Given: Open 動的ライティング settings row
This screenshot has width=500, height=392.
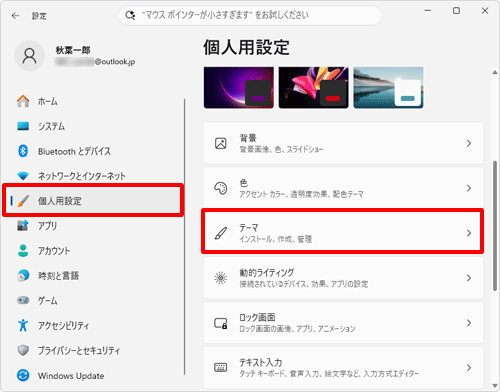Looking at the screenshot, I should [x=343, y=278].
